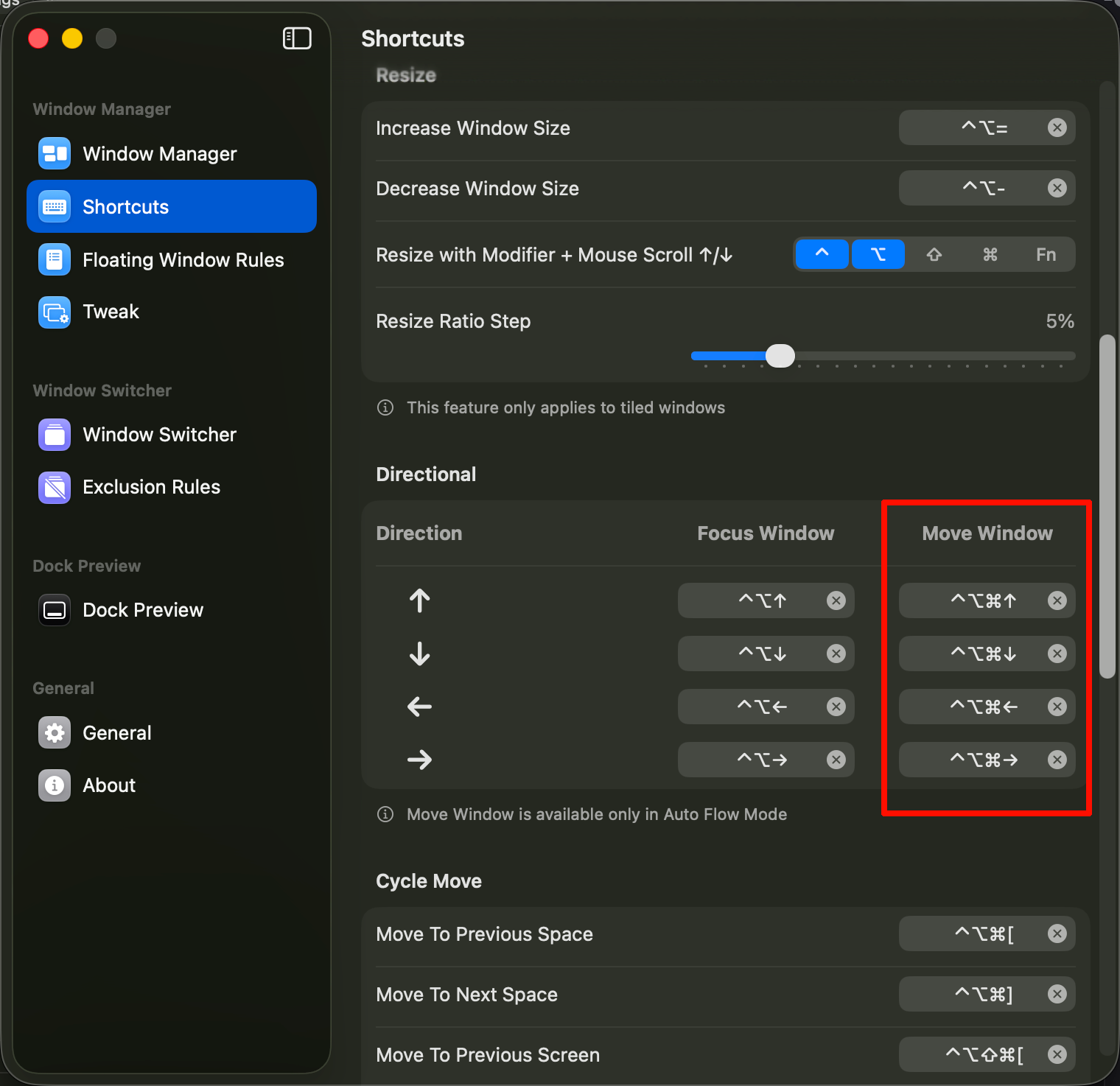Screen dimensions: 1120x1086
Task: Open Floating Window Rules section
Action: pyautogui.click(x=172, y=259)
